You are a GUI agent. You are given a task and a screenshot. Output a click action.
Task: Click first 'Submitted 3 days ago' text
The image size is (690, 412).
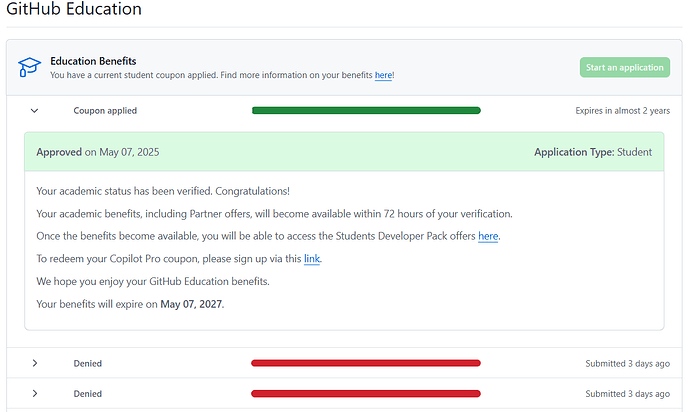pyautogui.click(x=628, y=364)
